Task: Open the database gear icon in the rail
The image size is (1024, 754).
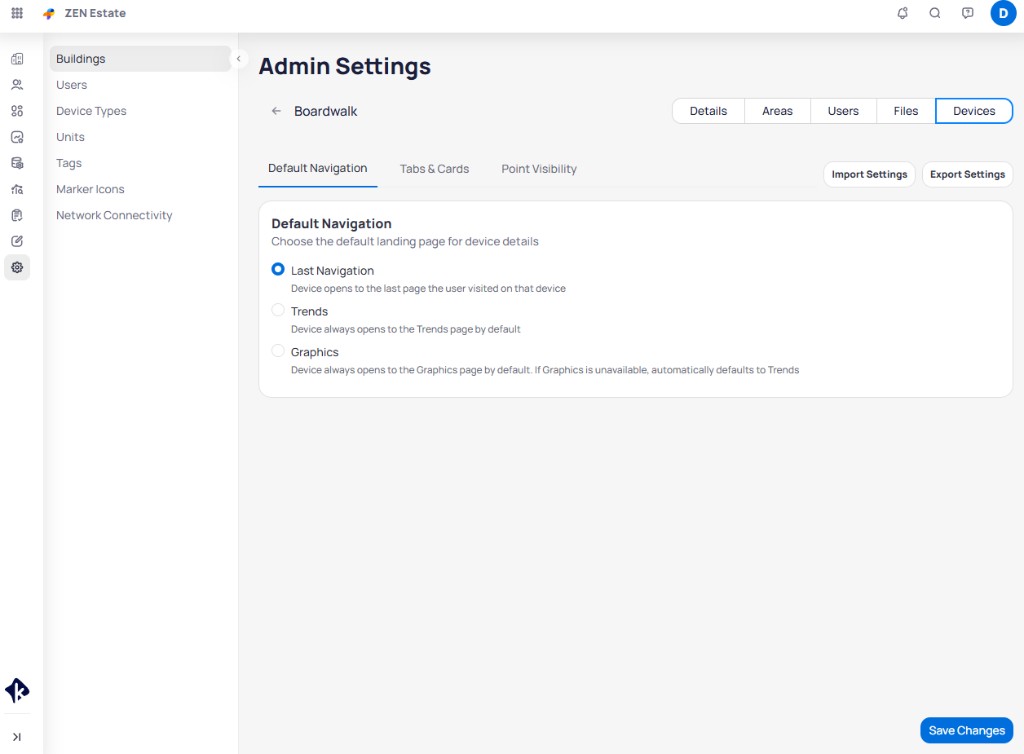Action: [x=17, y=163]
